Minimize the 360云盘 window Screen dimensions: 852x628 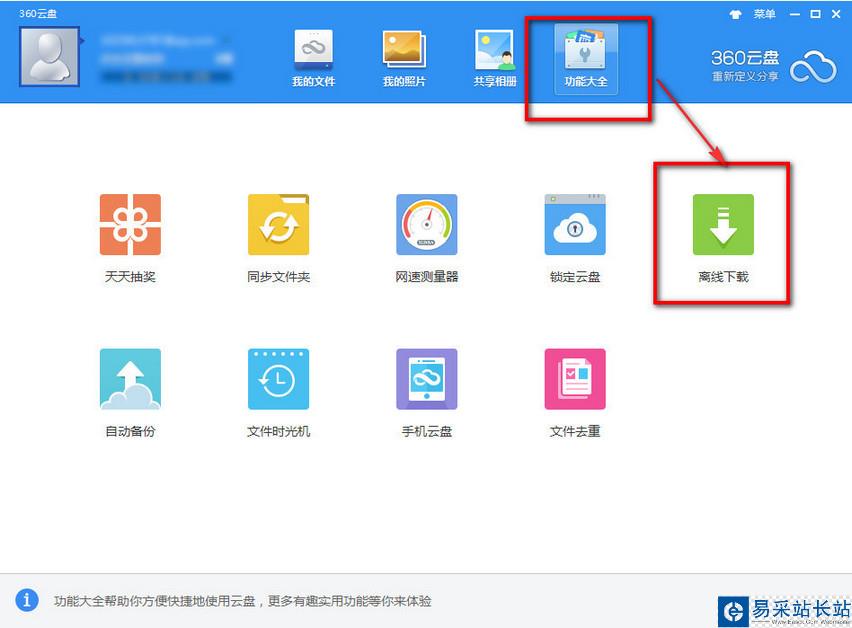[795, 15]
